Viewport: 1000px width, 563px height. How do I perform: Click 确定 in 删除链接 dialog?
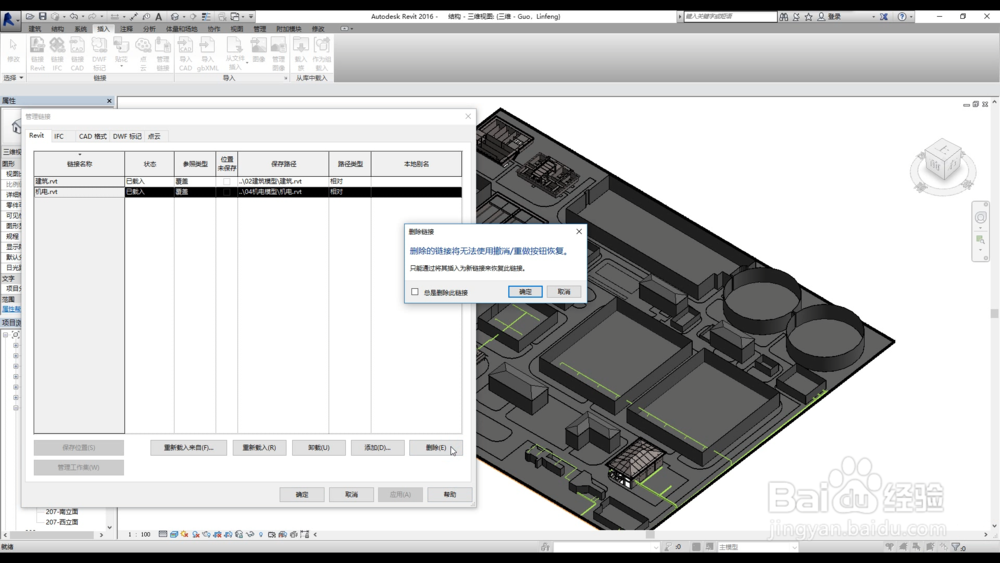(x=525, y=291)
